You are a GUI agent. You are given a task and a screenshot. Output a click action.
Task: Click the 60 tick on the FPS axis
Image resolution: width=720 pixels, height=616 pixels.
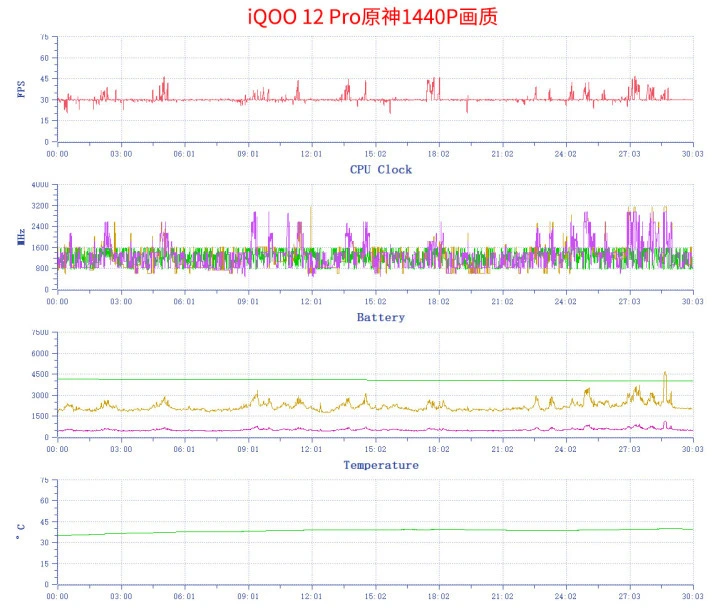pyautogui.click(x=44, y=58)
